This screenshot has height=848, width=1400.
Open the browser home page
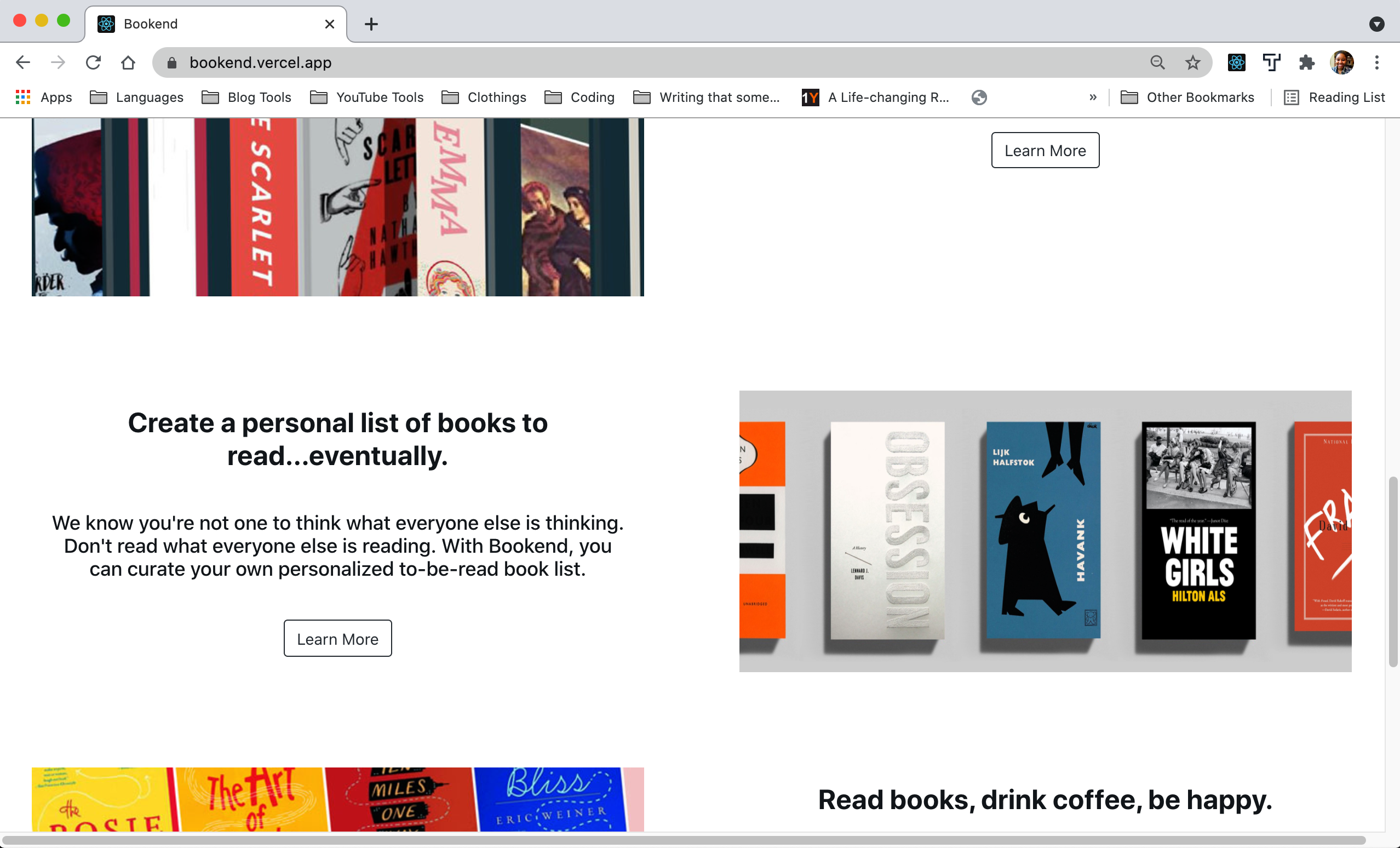[x=128, y=62]
